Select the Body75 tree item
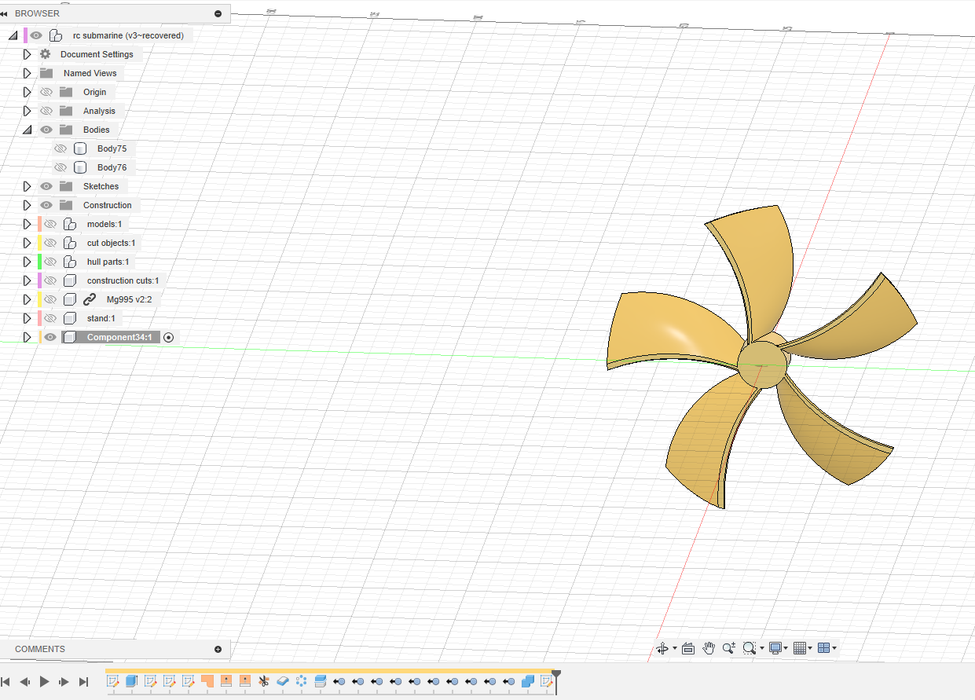Image resolution: width=975 pixels, height=700 pixels. click(x=112, y=149)
